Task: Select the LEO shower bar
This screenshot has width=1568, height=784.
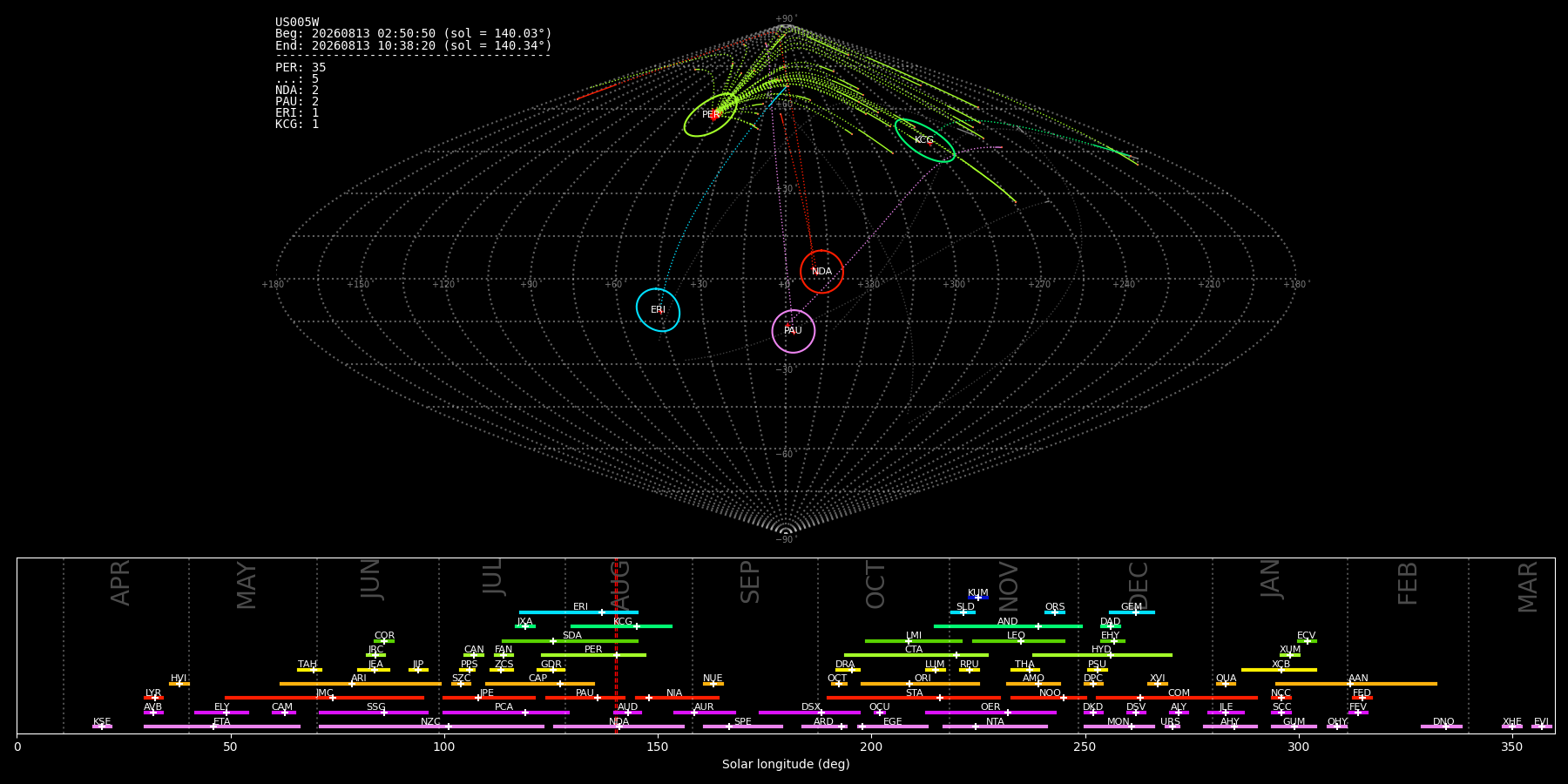Action: pos(1018,641)
